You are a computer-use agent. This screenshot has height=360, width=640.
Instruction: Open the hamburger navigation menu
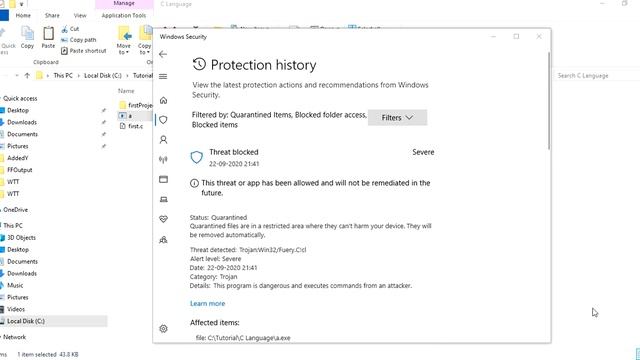click(x=163, y=76)
